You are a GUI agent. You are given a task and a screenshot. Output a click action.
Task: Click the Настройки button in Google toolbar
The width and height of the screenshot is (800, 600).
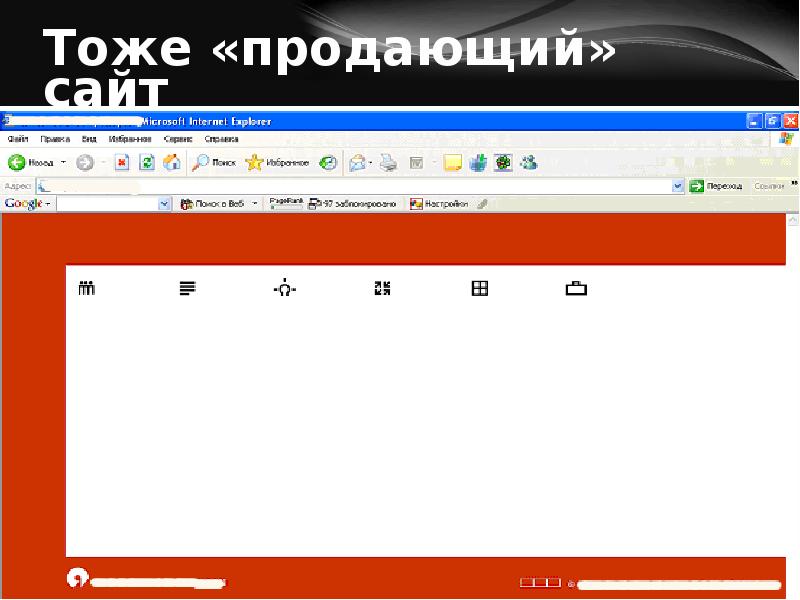[439, 204]
